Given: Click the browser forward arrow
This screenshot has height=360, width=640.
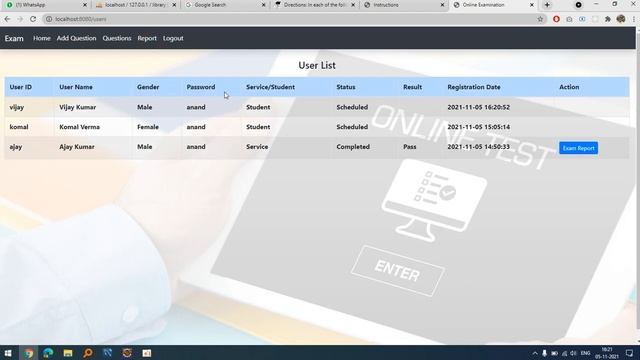Looking at the screenshot, I should [20, 19].
